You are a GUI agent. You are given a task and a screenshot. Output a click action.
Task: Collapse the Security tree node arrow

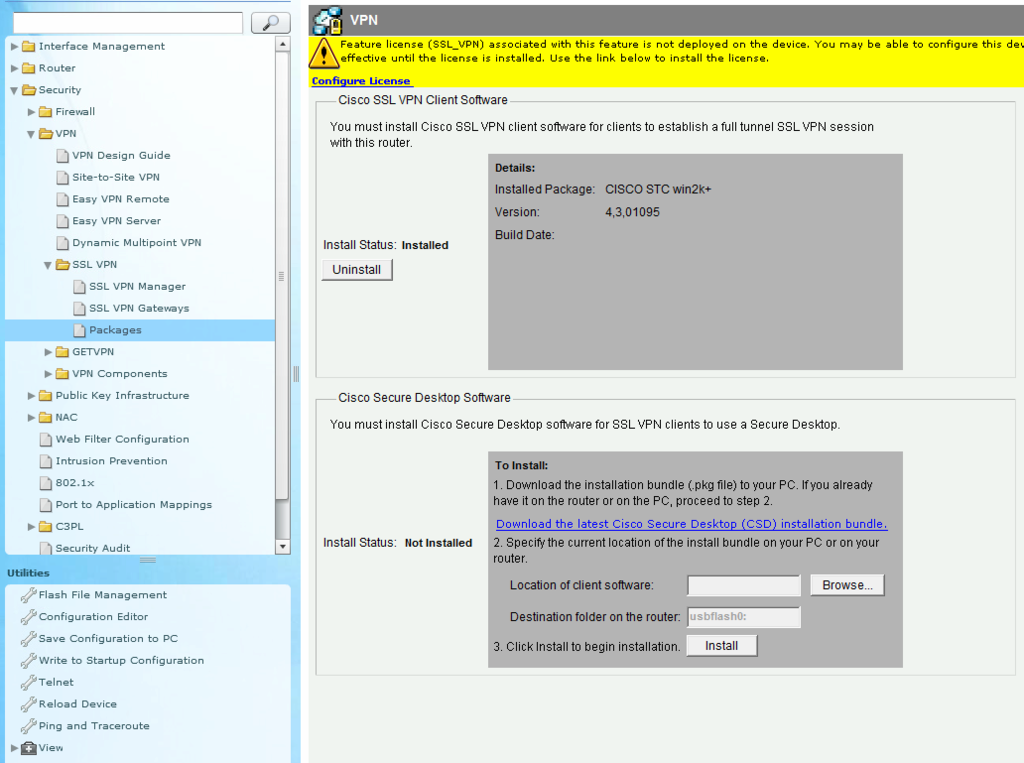(14, 90)
